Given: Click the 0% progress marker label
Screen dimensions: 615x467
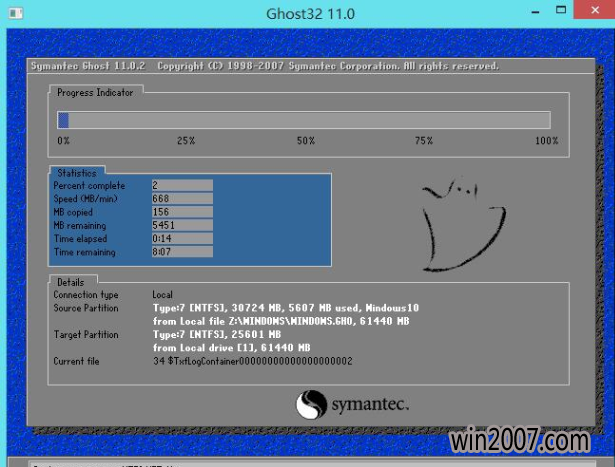Looking at the screenshot, I should (x=64, y=141).
